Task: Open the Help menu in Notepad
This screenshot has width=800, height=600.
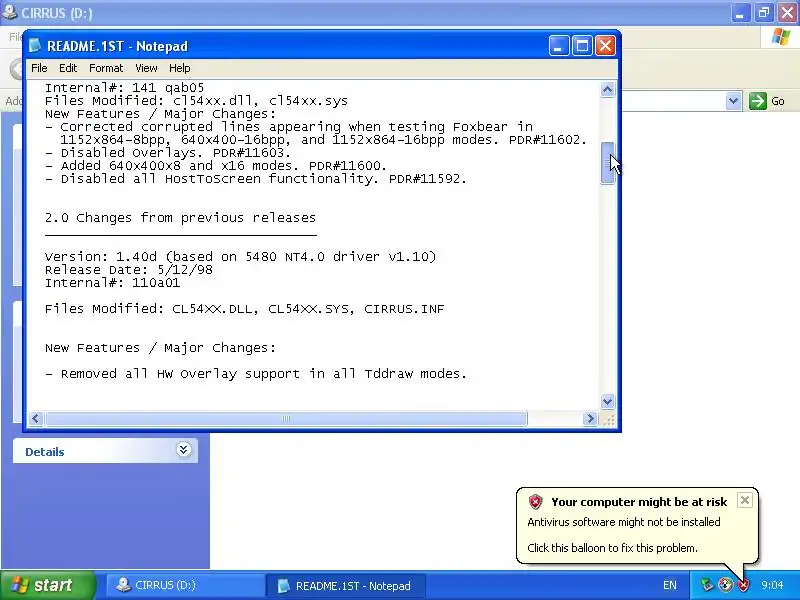Action: coord(180,68)
